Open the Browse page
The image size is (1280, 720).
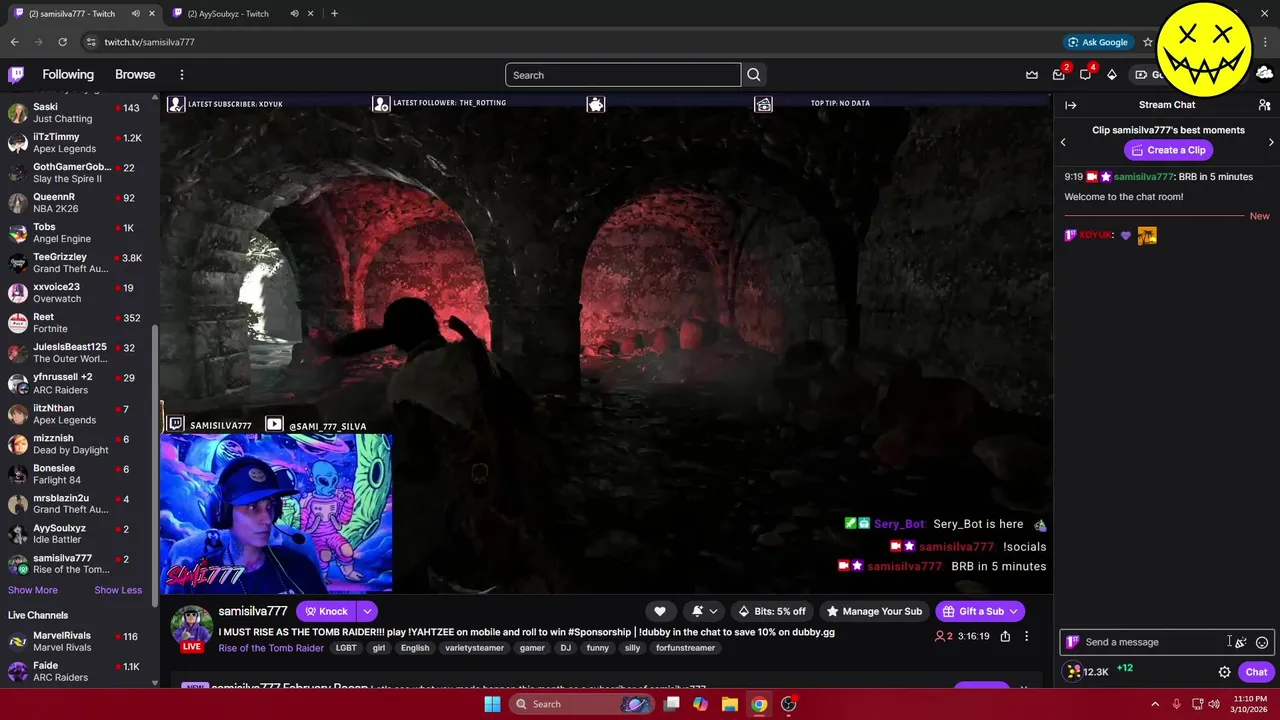pyautogui.click(x=135, y=75)
